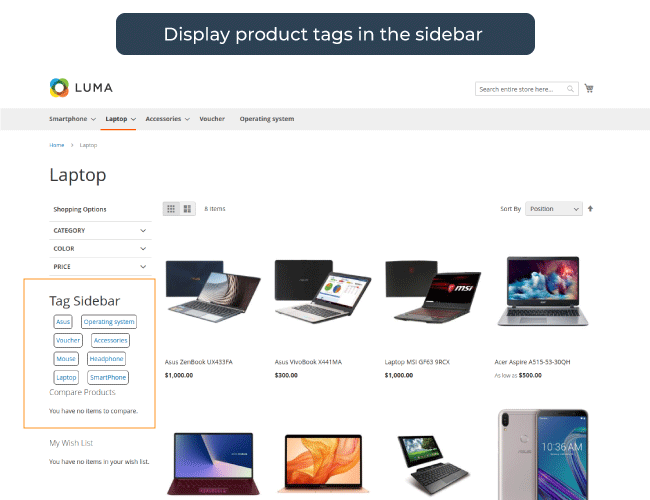Viewport: 650px width, 500px height.
Task: Click the Luma logo icon
Action: tap(59, 87)
